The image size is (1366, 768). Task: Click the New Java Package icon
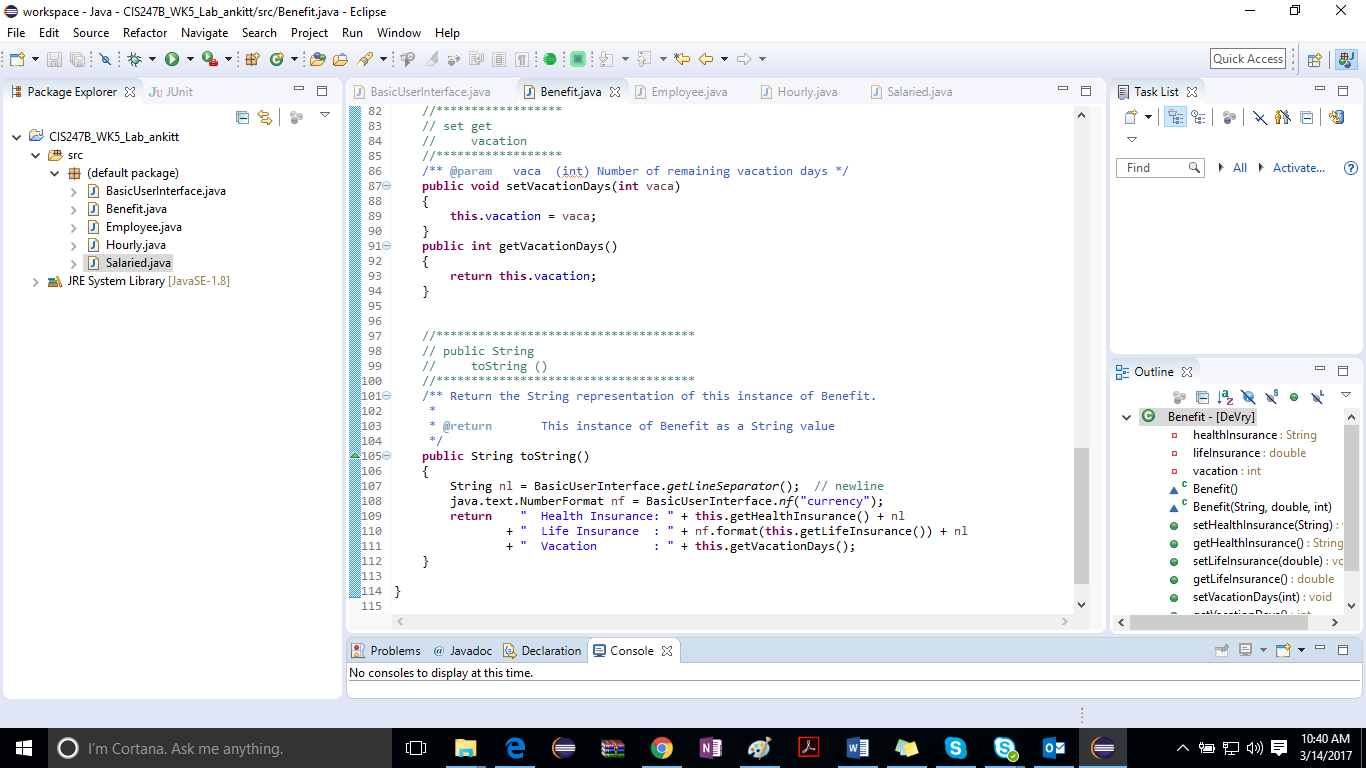pos(252,59)
